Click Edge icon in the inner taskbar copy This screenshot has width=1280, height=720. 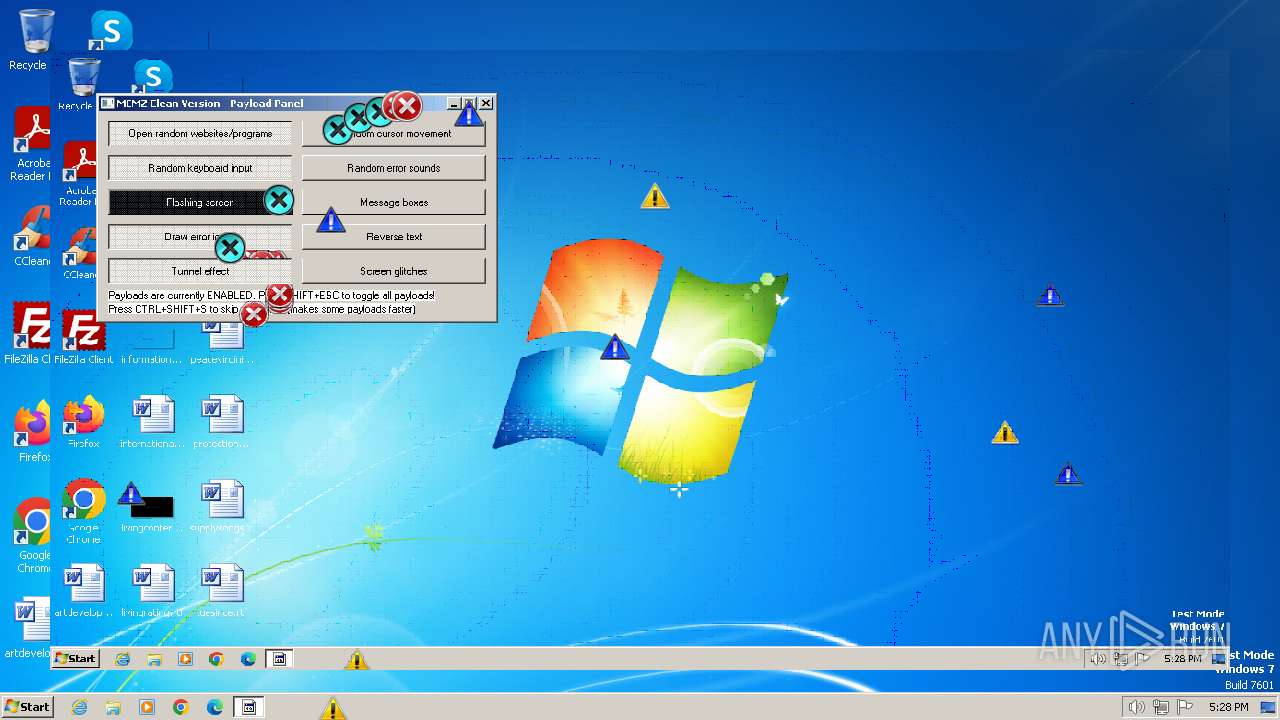[x=248, y=659]
